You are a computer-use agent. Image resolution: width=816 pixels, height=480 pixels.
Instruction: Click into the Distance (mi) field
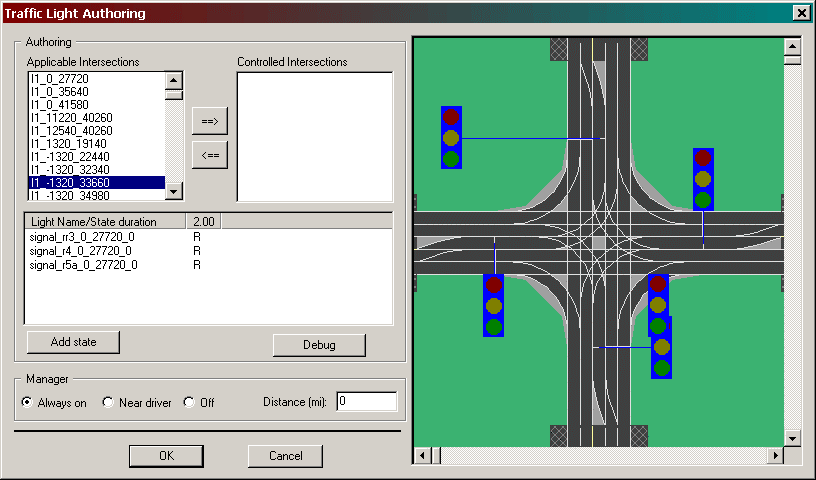pyautogui.click(x=366, y=402)
